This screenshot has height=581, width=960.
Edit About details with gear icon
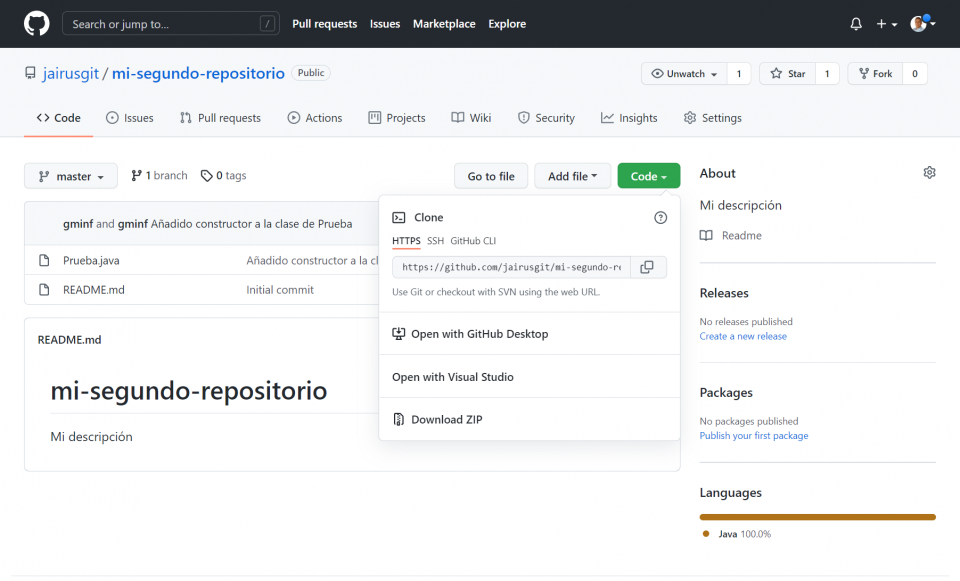(x=929, y=173)
